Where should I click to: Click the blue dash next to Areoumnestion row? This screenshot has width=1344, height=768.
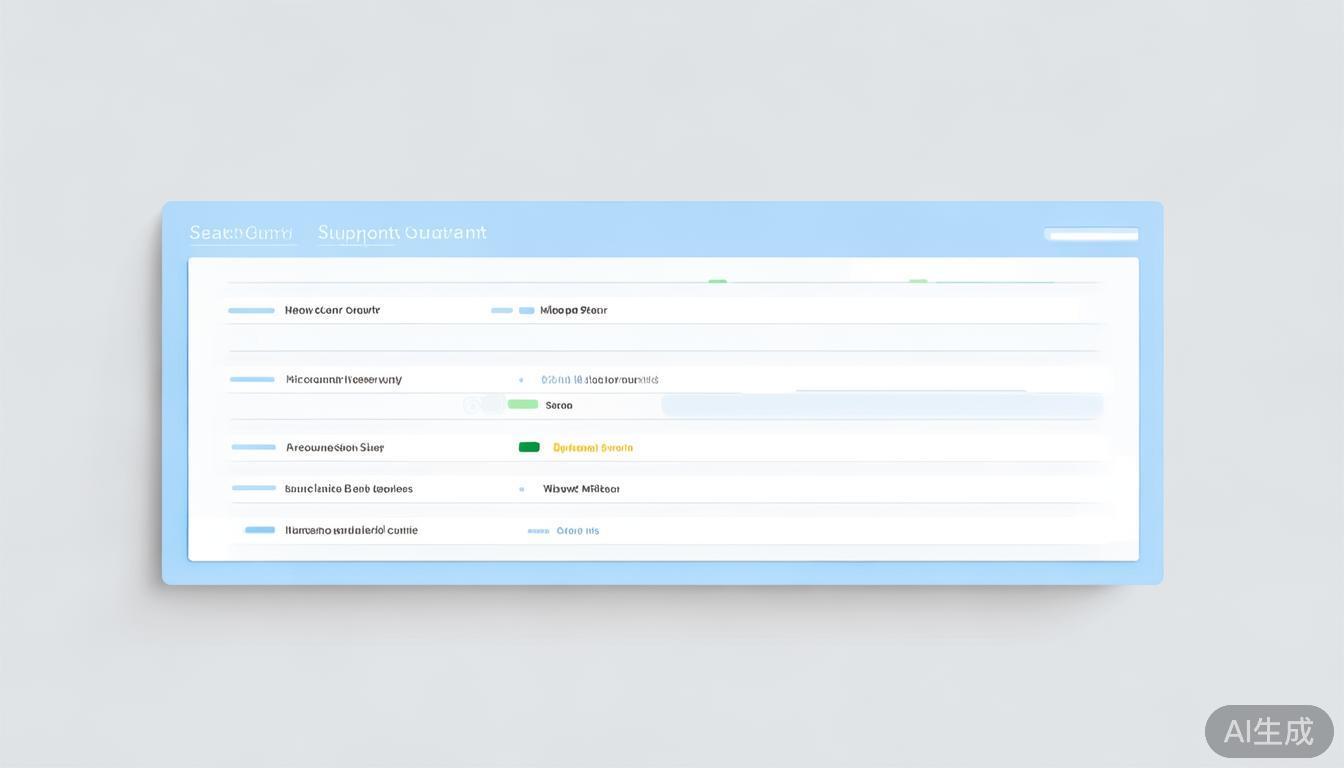tap(253, 447)
